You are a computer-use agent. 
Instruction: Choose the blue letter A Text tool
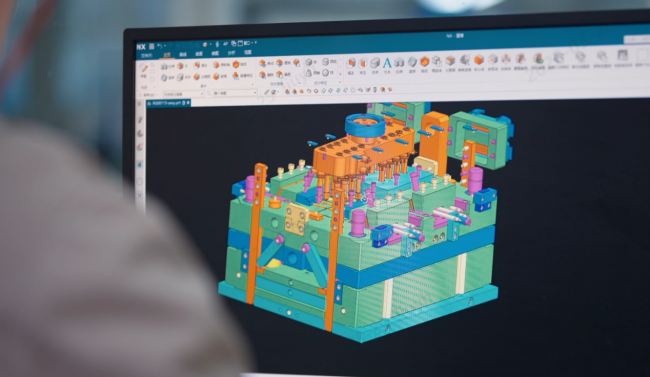387,63
